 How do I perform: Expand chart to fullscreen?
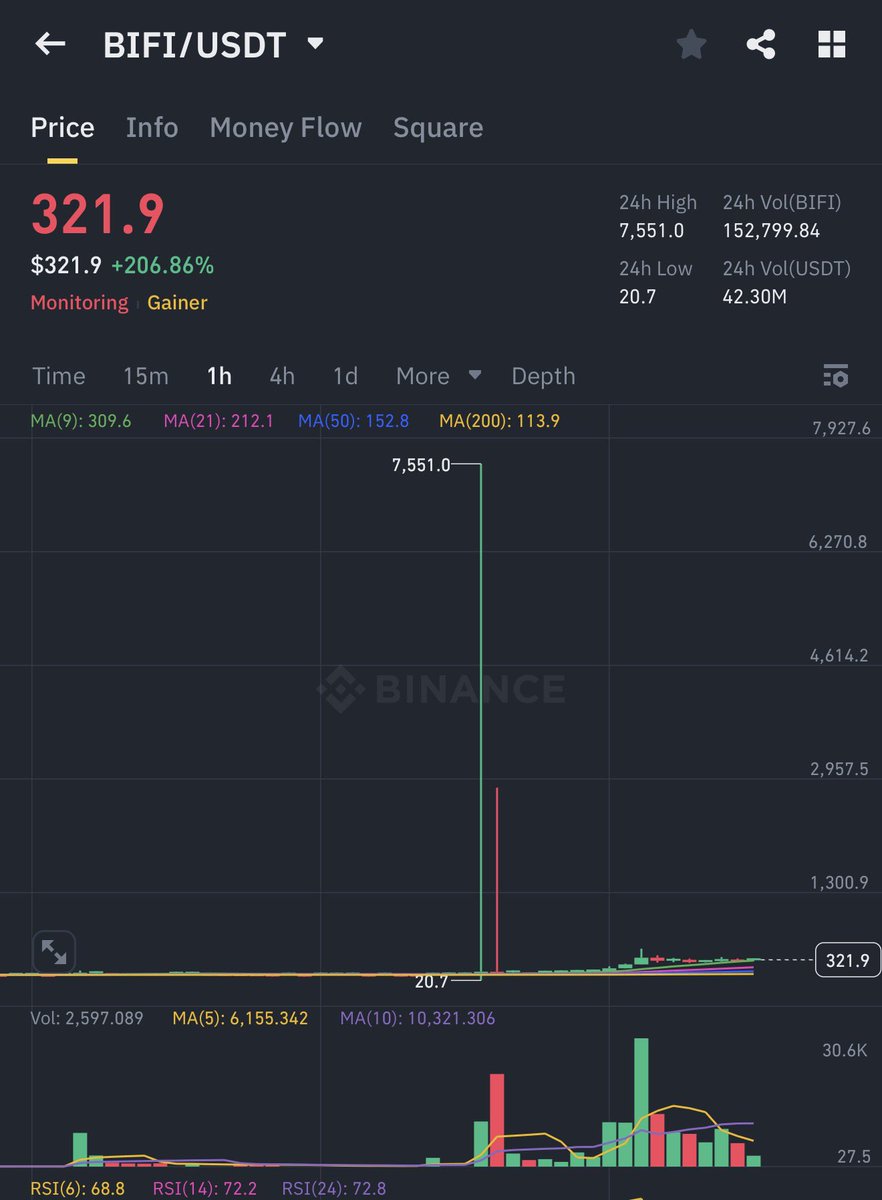54,952
